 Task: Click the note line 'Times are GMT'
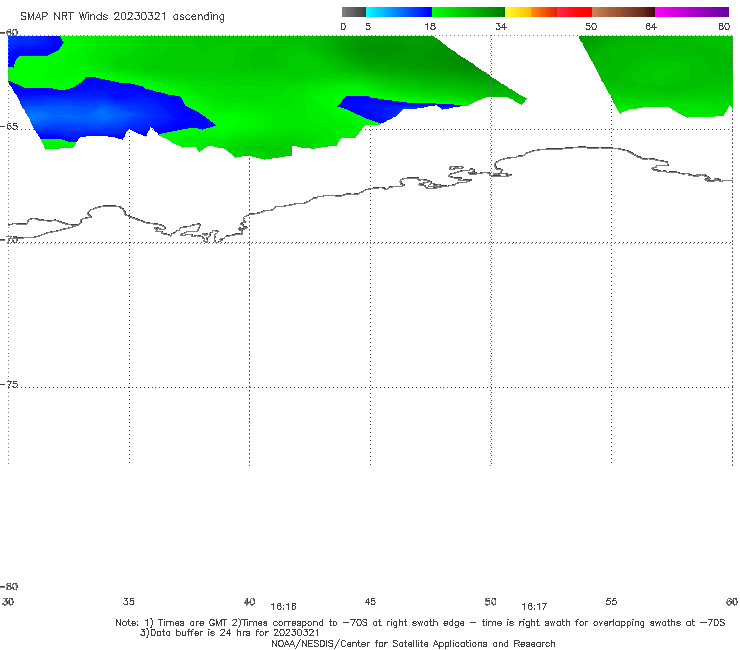pos(193,623)
